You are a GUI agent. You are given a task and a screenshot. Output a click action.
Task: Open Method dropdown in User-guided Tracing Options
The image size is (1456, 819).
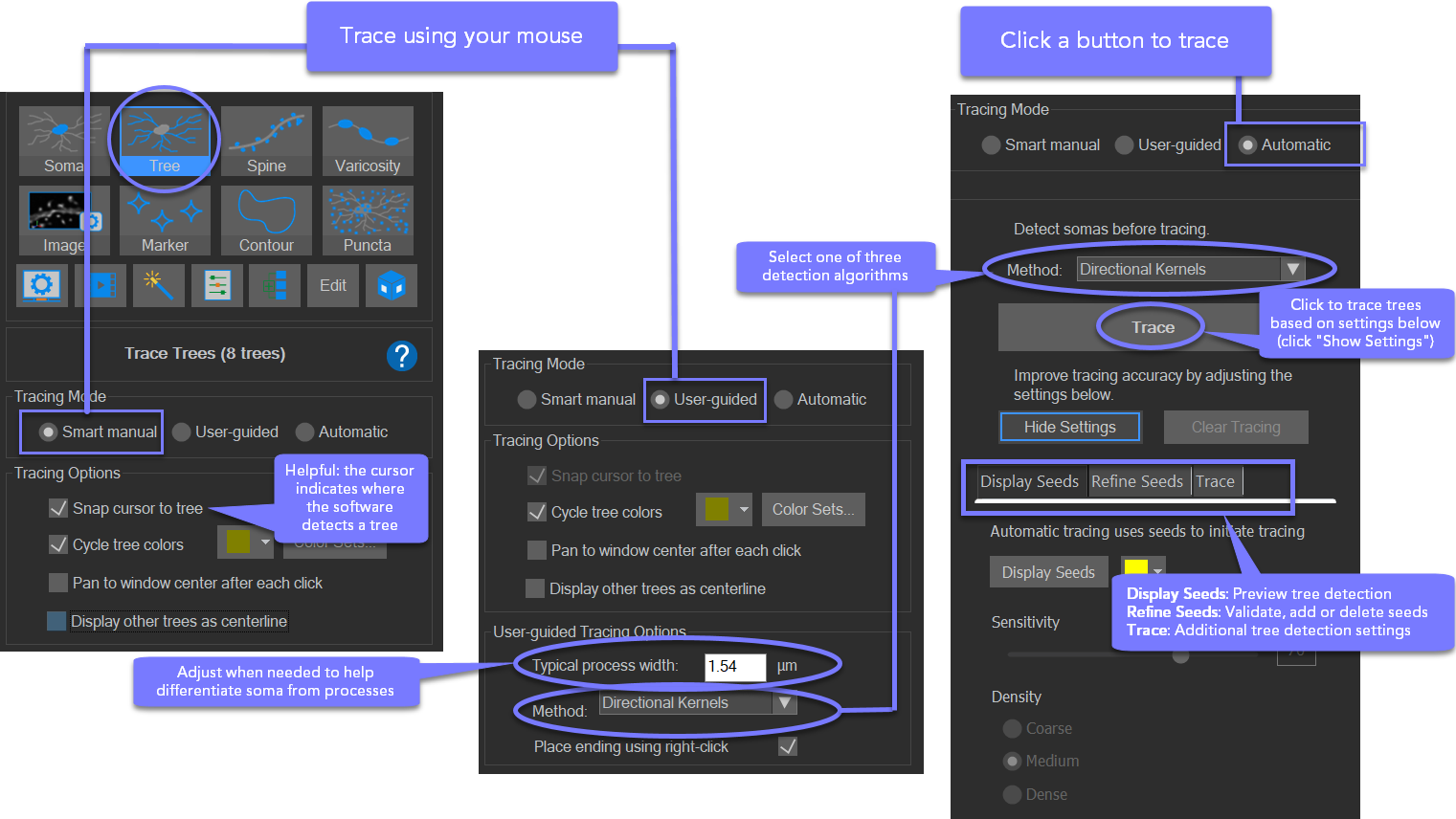(x=784, y=703)
